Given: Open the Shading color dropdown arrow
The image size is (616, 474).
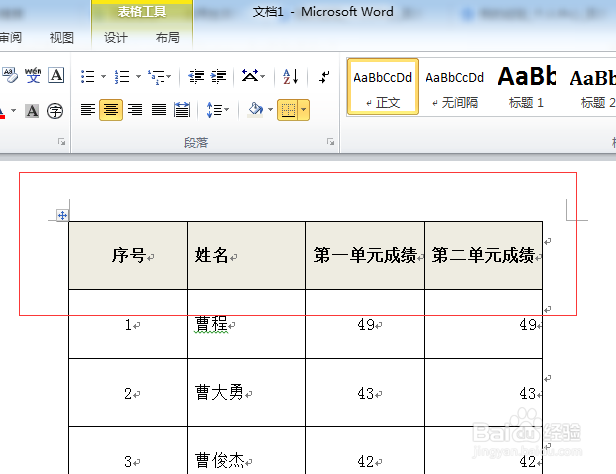Looking at the screenshot, I should (270, 110).
